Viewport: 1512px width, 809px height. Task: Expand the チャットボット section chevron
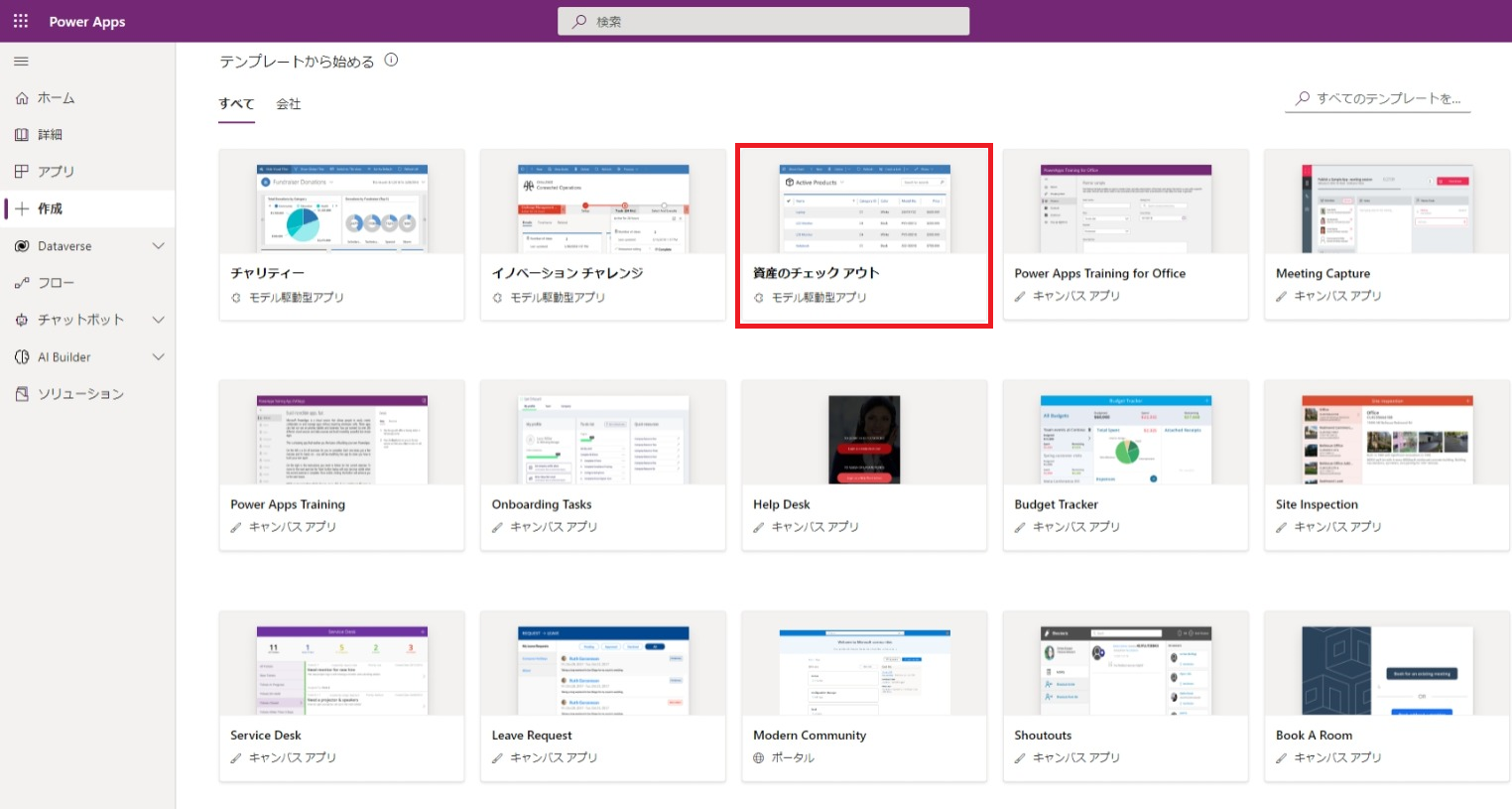click(x=158, y=320)
